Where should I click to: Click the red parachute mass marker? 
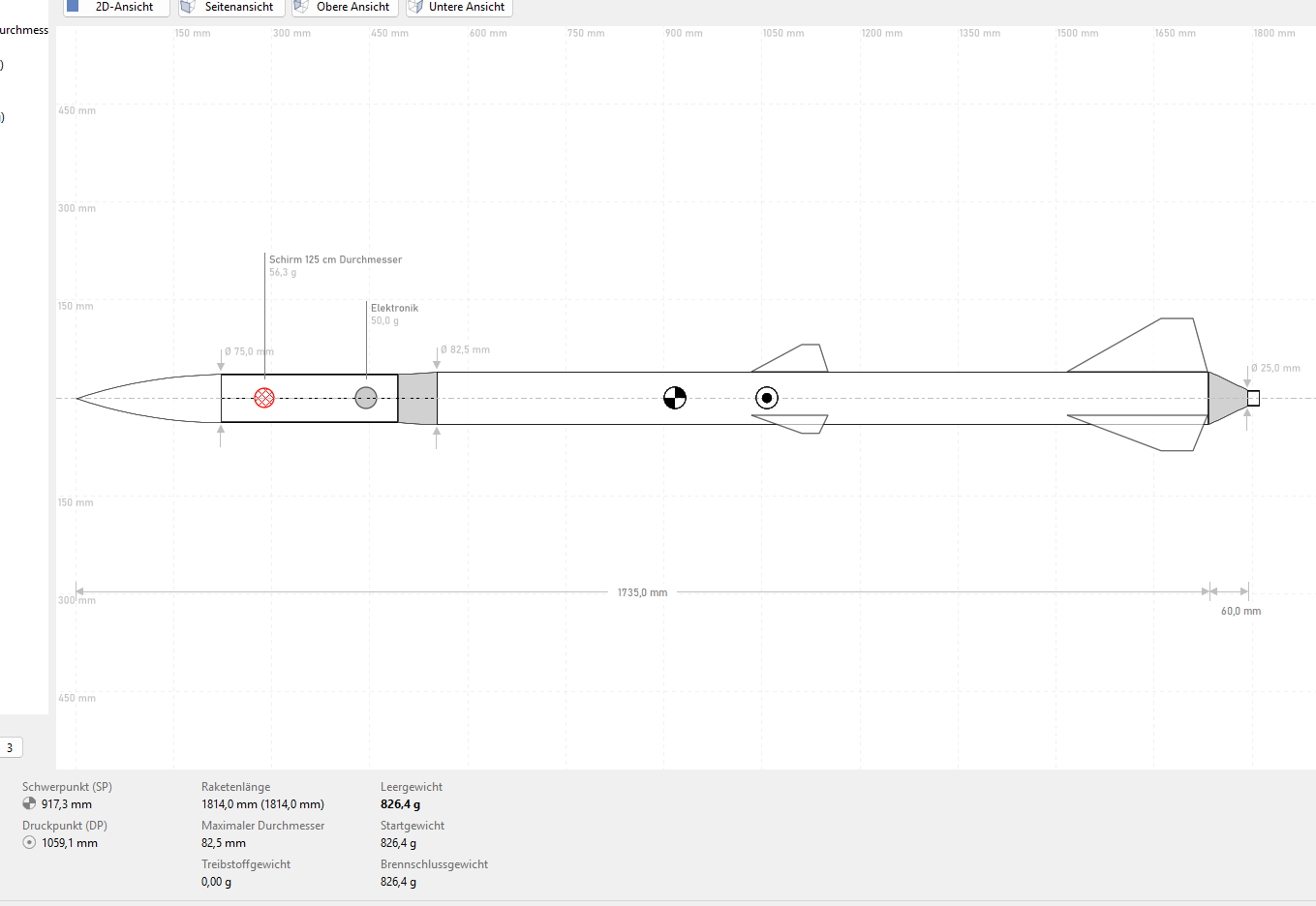coord(263,398)
